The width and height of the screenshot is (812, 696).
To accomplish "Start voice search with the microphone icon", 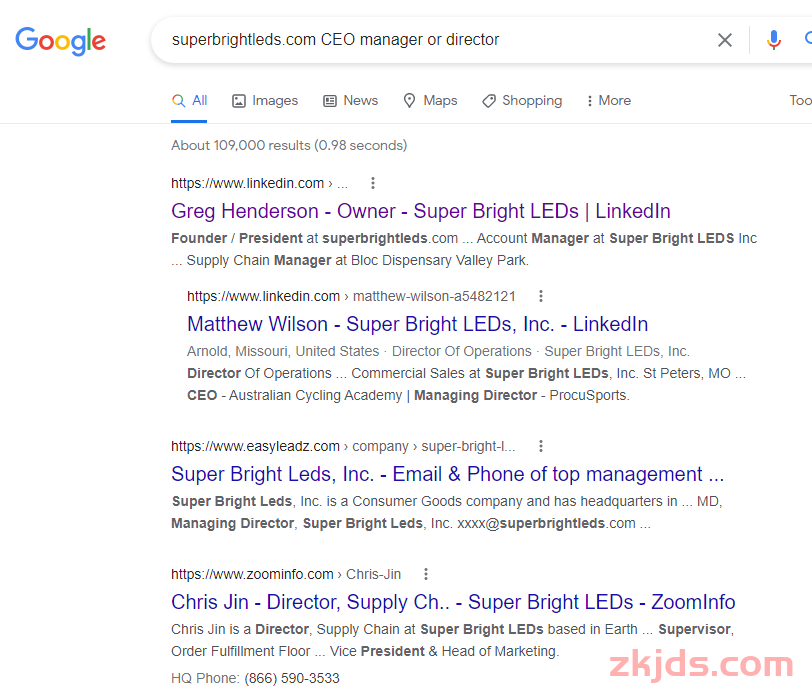I will pyautogui.click(x=774, y=40).
